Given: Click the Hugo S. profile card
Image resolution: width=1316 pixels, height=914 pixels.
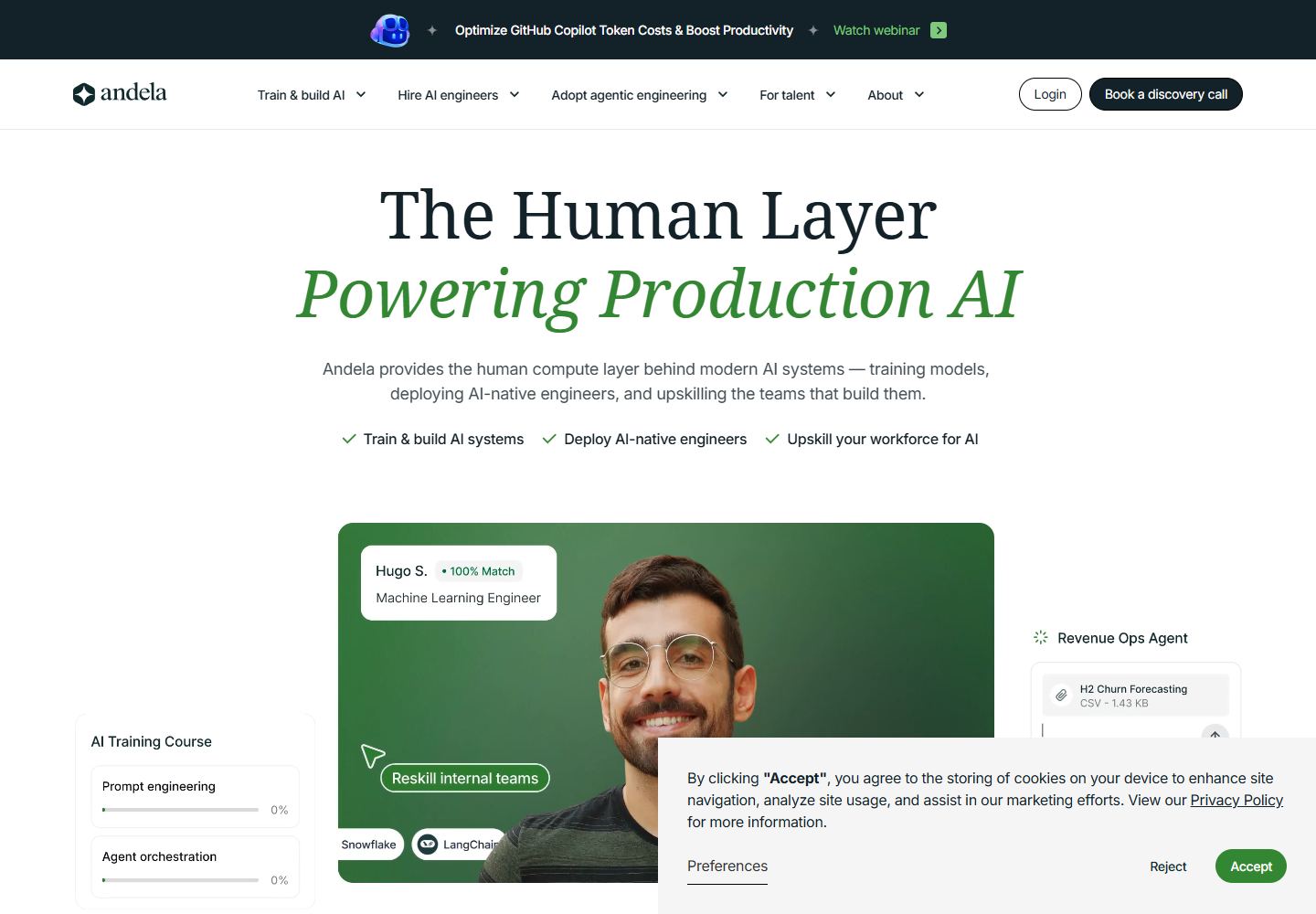Looking at the screenshot, I should coord(459,583).
